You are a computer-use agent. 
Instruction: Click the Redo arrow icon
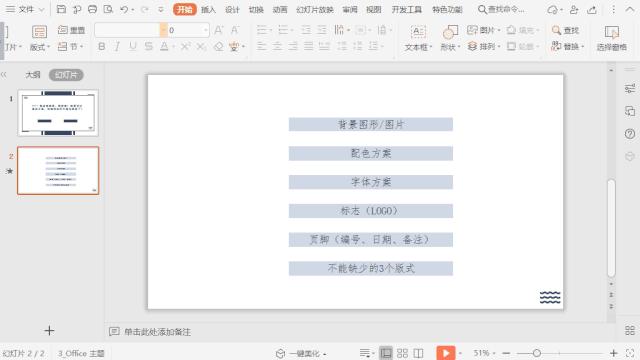click(144, 9)
